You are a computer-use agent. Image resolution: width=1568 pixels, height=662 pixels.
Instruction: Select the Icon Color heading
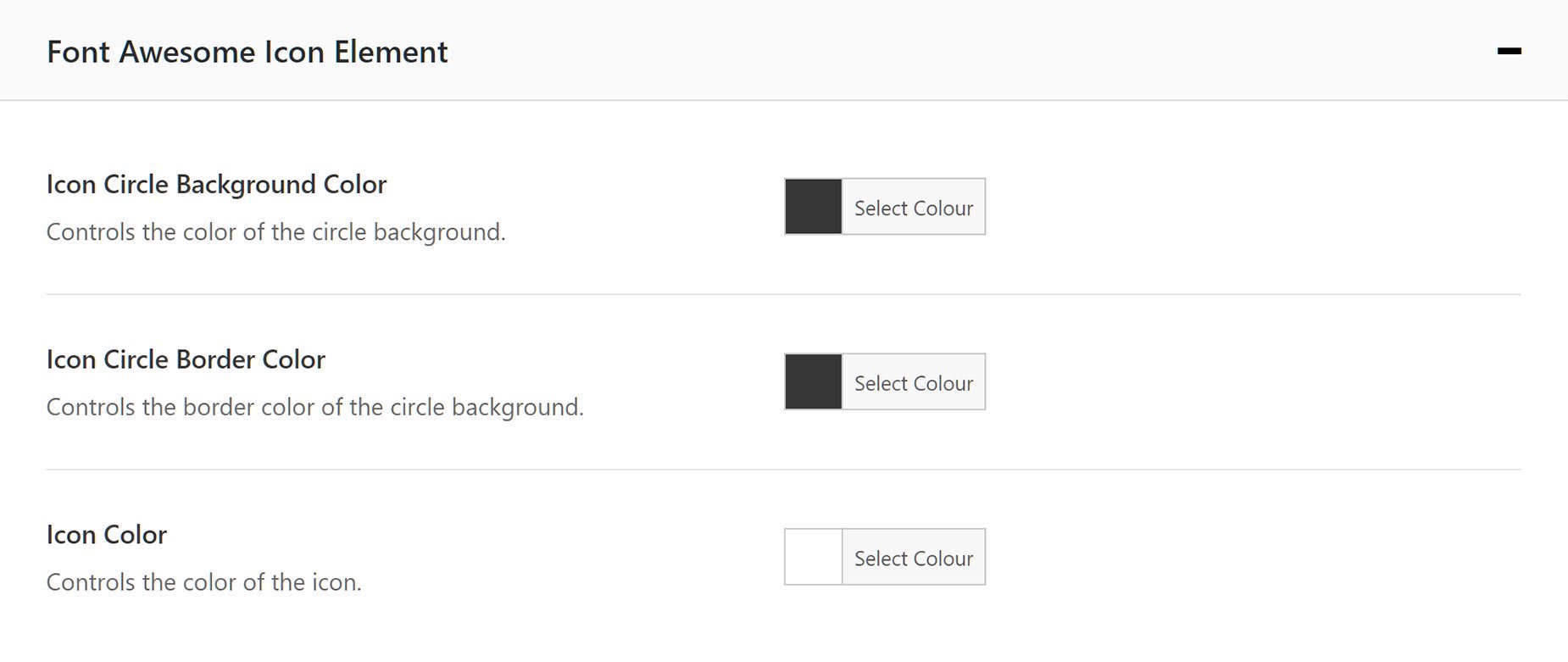(x=106, y=534)
